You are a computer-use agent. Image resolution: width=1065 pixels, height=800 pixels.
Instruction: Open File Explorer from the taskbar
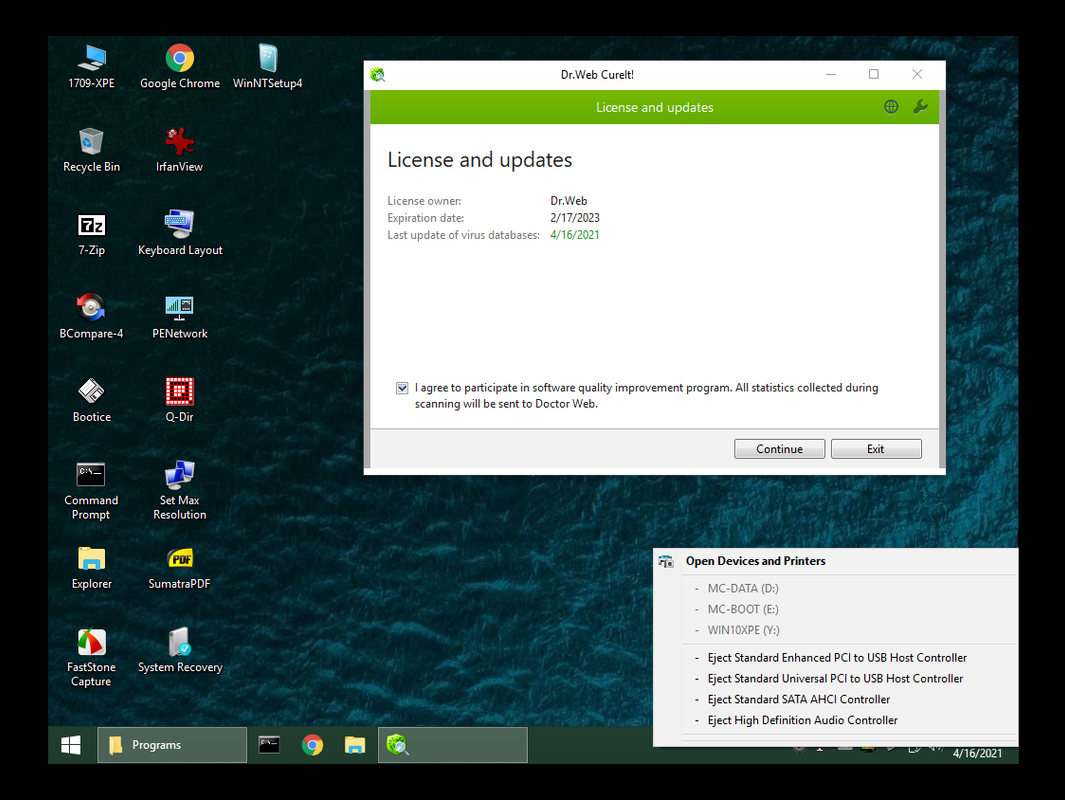coord(355,745)
